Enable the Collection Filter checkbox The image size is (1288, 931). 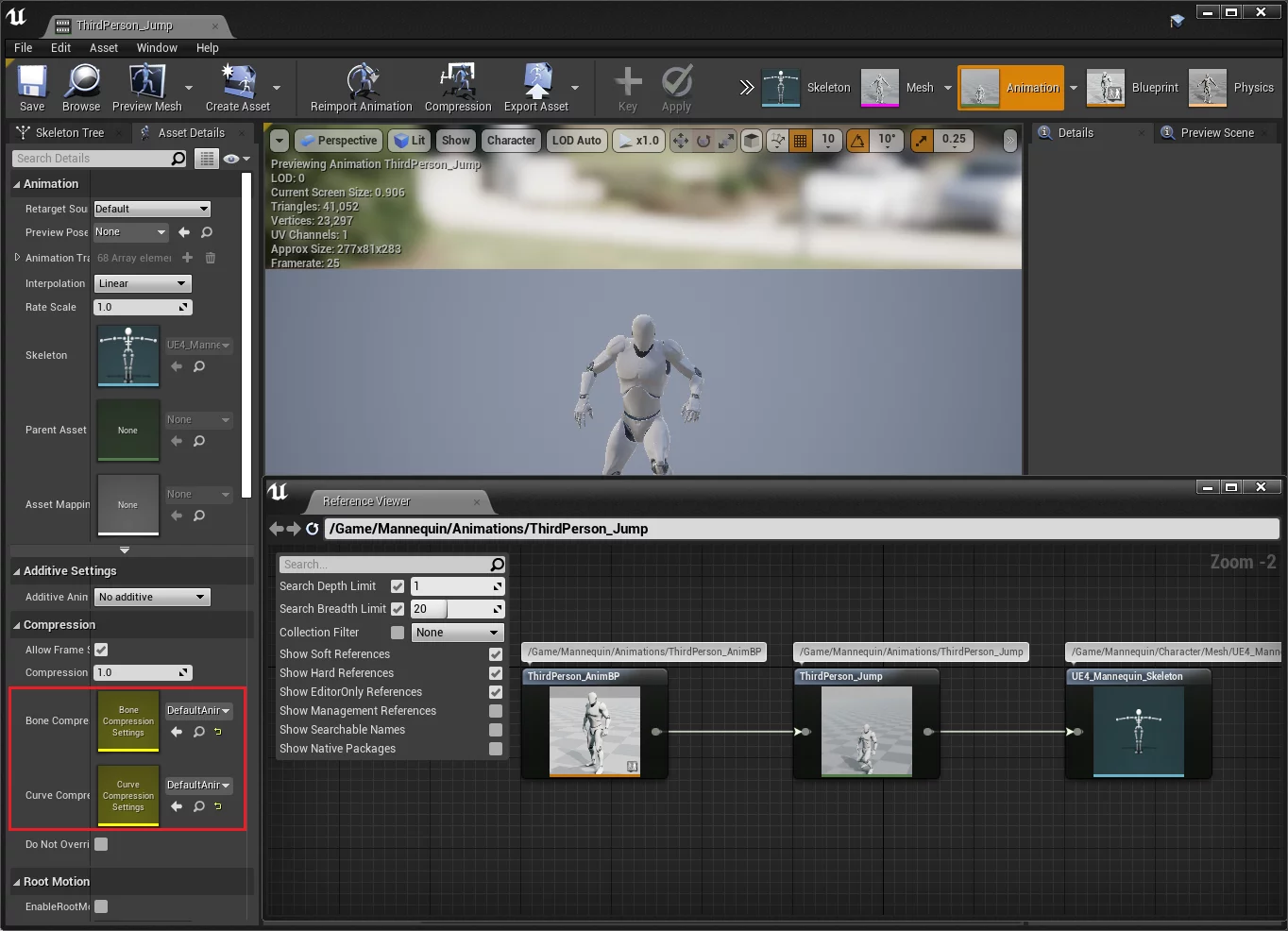[398, 633]
